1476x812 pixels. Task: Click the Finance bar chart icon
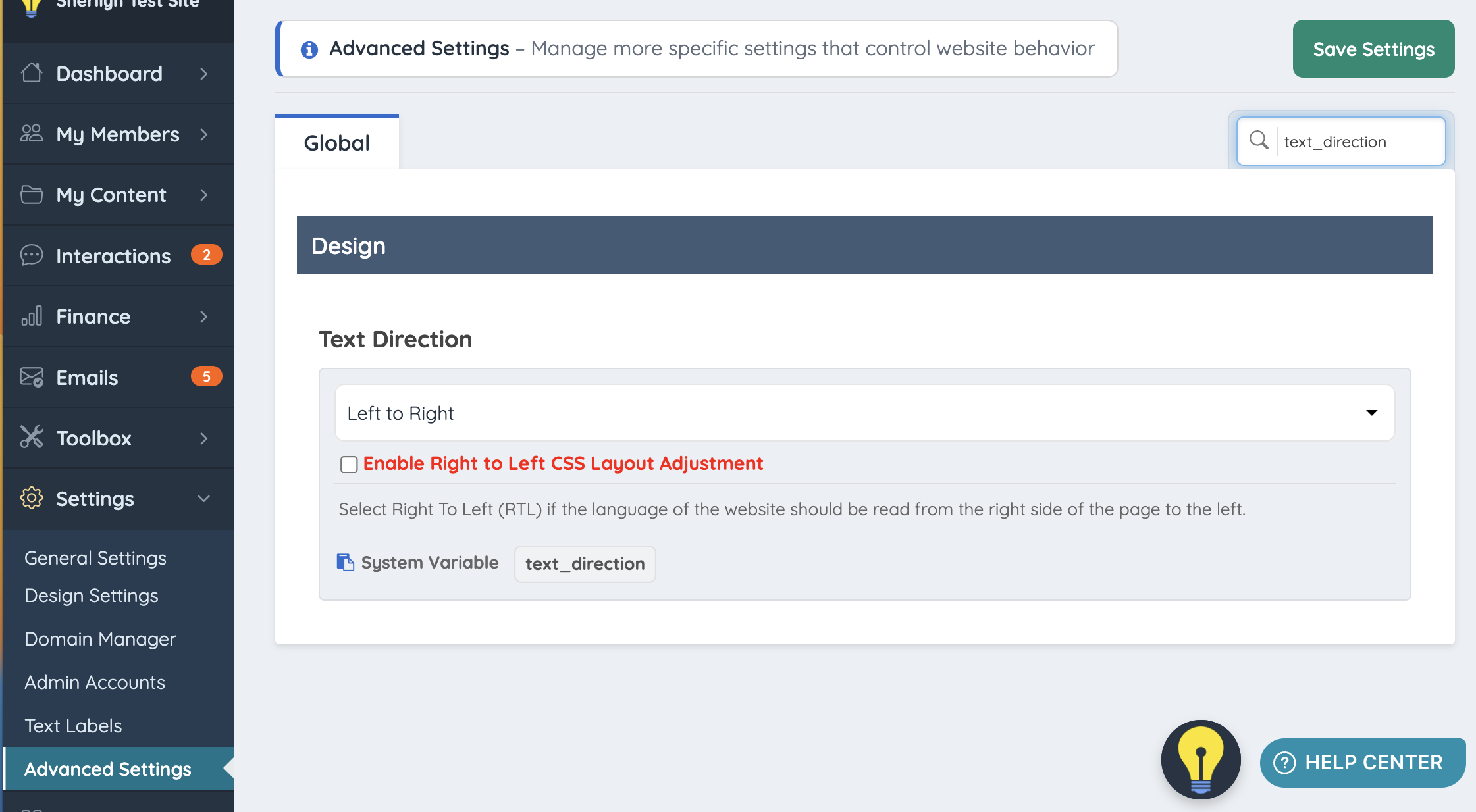click(31, 317)
